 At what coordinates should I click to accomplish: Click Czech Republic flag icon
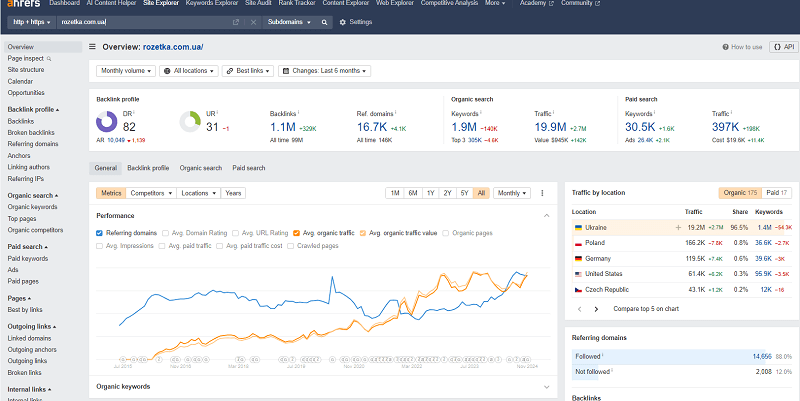tap(578, 290)
